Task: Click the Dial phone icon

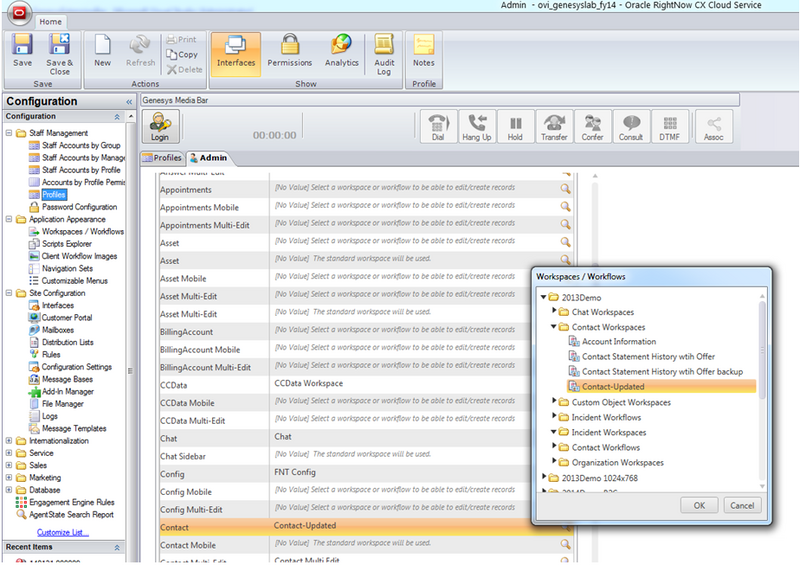Action: click(x=438, y=126)
